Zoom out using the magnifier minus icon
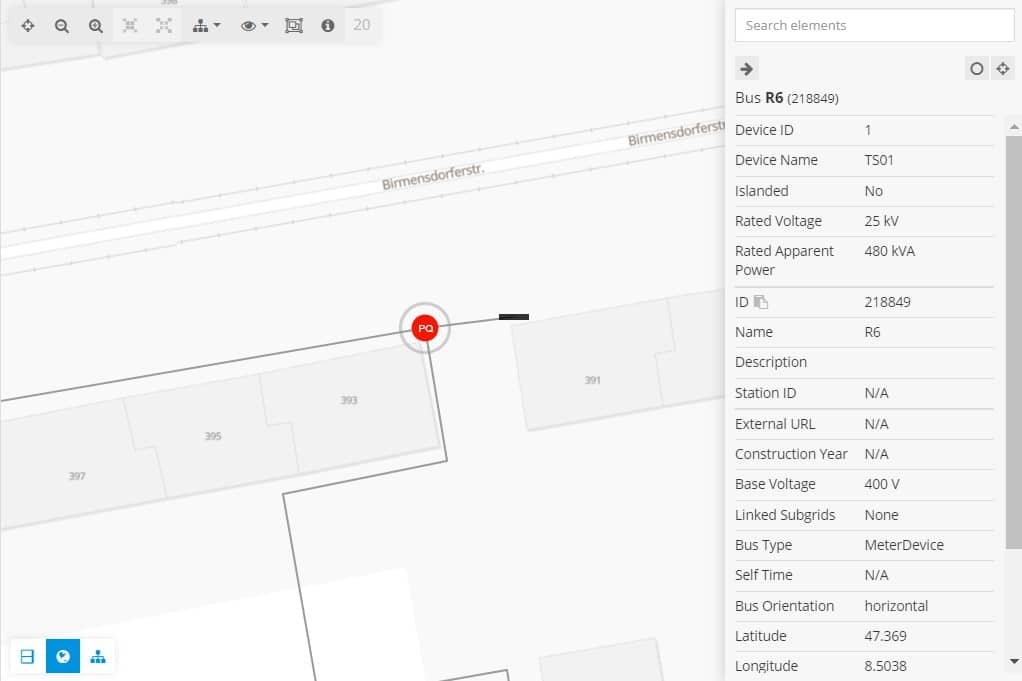This screenshot has height=681, width=1022. point(62,26)
